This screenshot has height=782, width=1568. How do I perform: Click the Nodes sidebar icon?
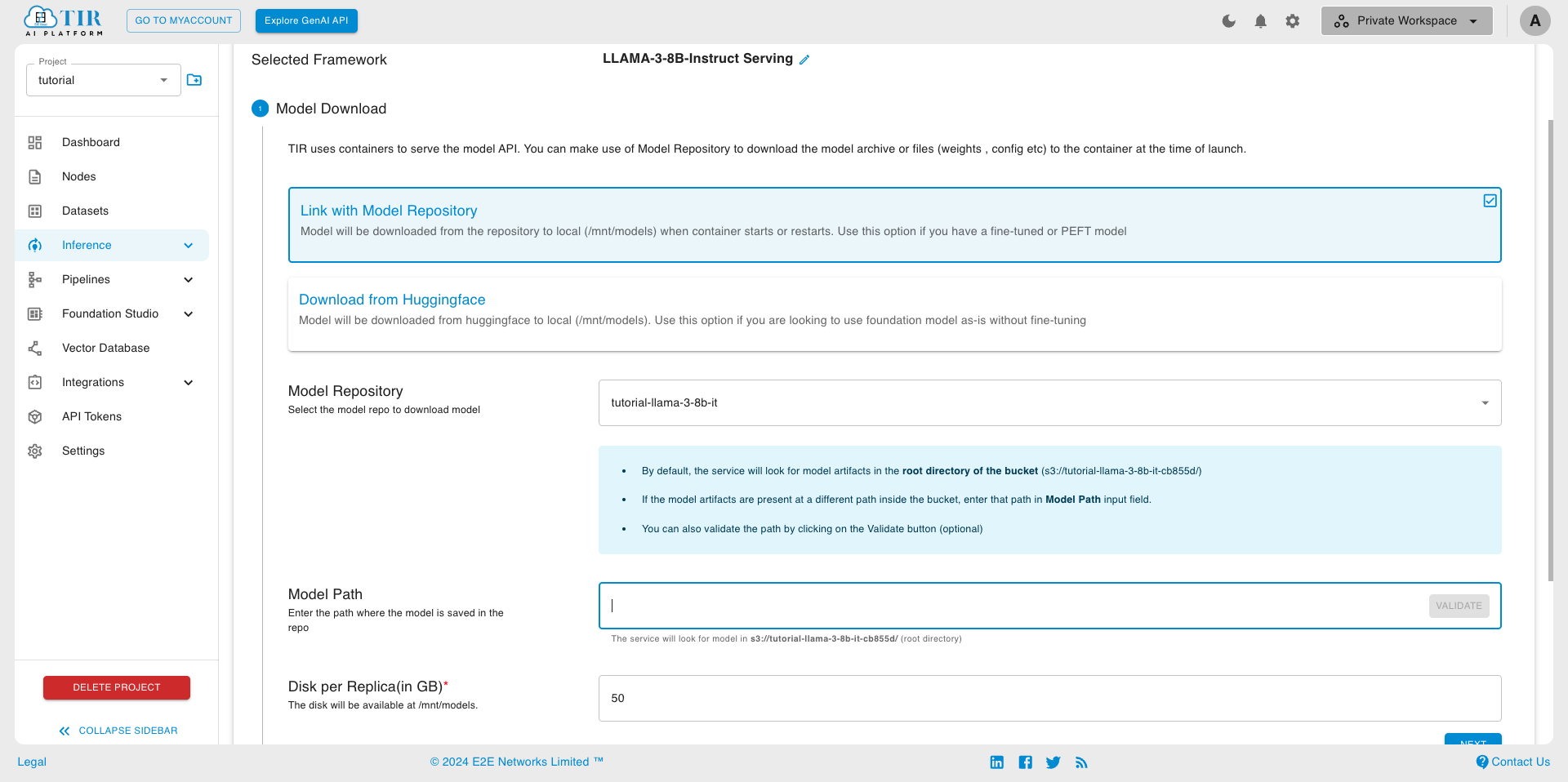[x=35, y=176]
